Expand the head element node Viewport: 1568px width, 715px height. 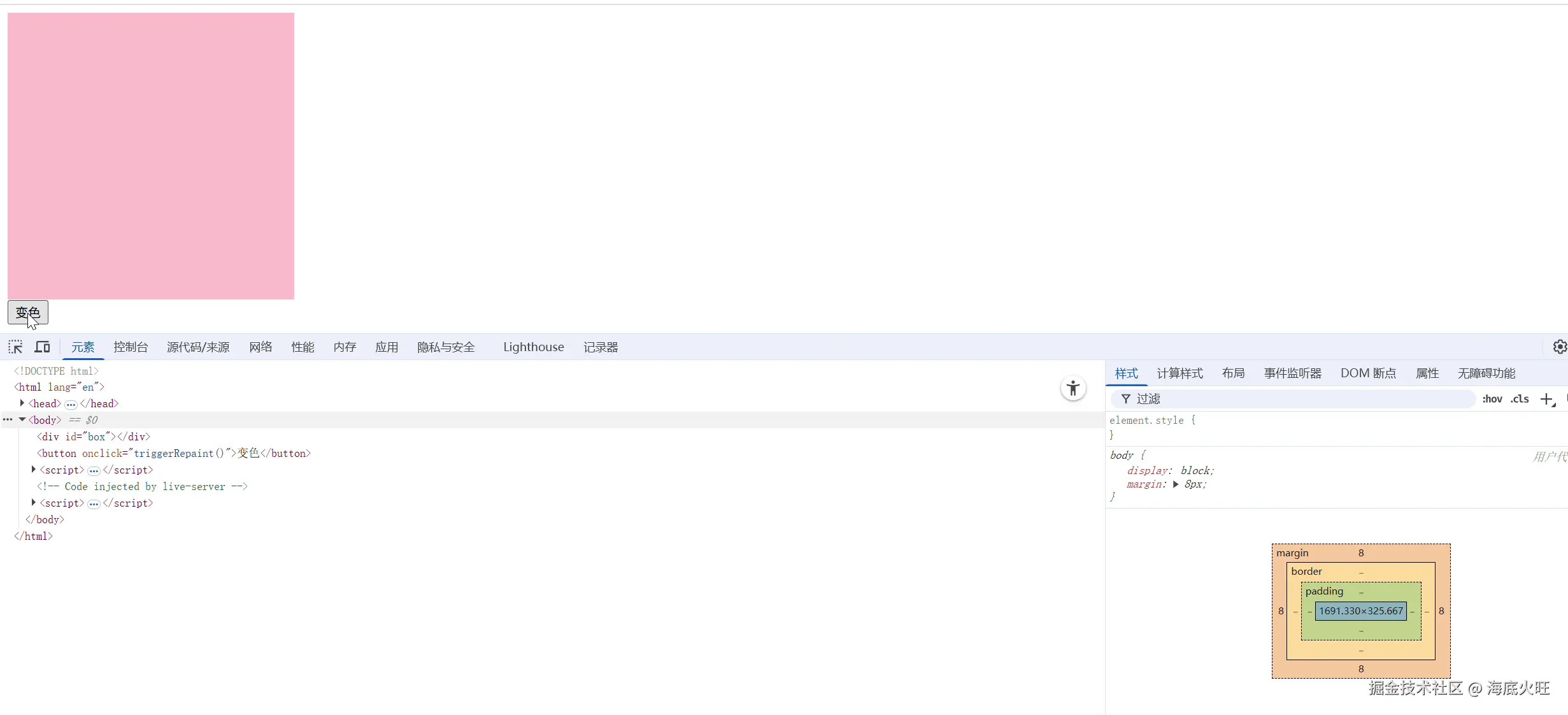pyautogui.click(x=22, y=403)
